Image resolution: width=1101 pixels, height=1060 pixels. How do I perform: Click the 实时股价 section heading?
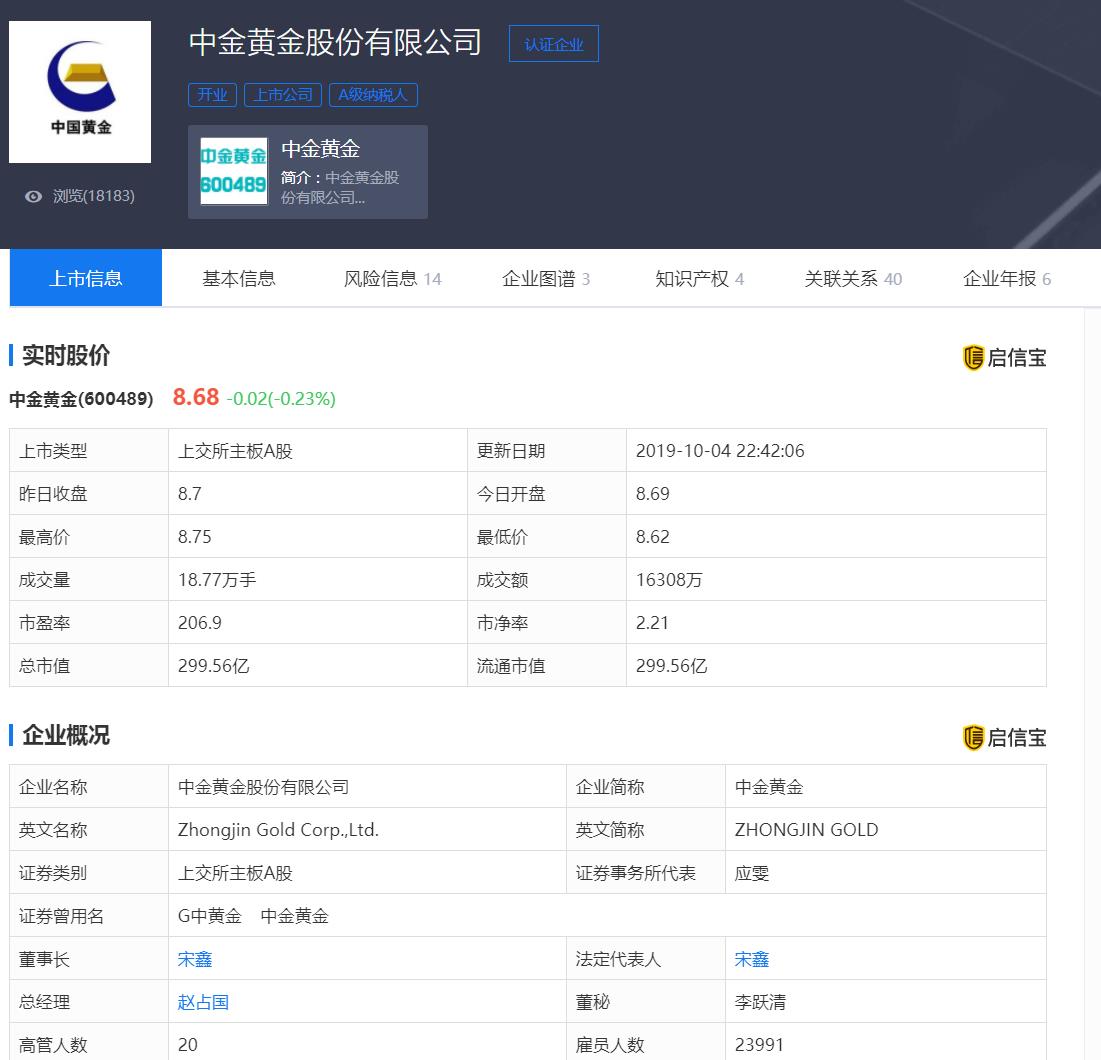coord(66,355)
